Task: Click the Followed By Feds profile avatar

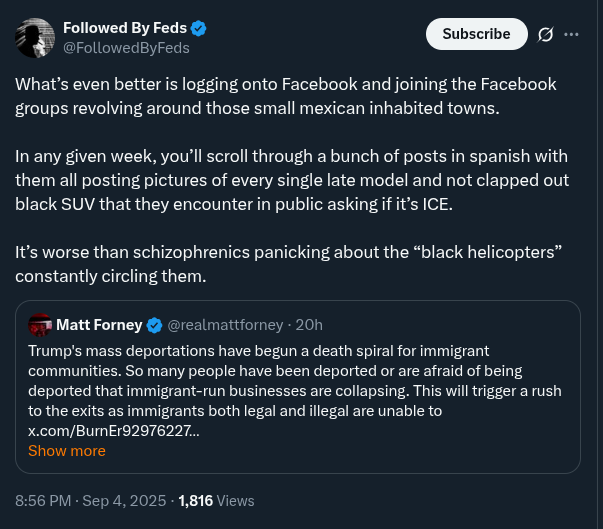Action: point(35,37)
